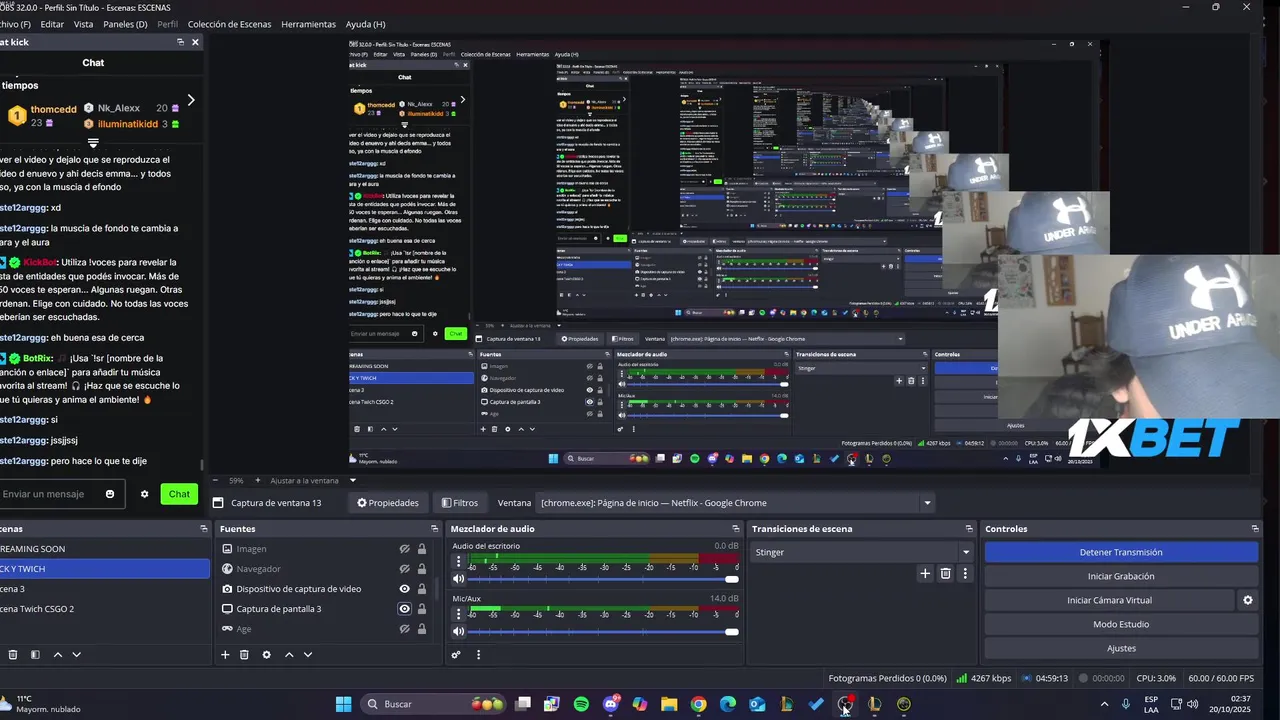Open emoji picker in chat message box
1280x720 pixels.
point(110,494)
